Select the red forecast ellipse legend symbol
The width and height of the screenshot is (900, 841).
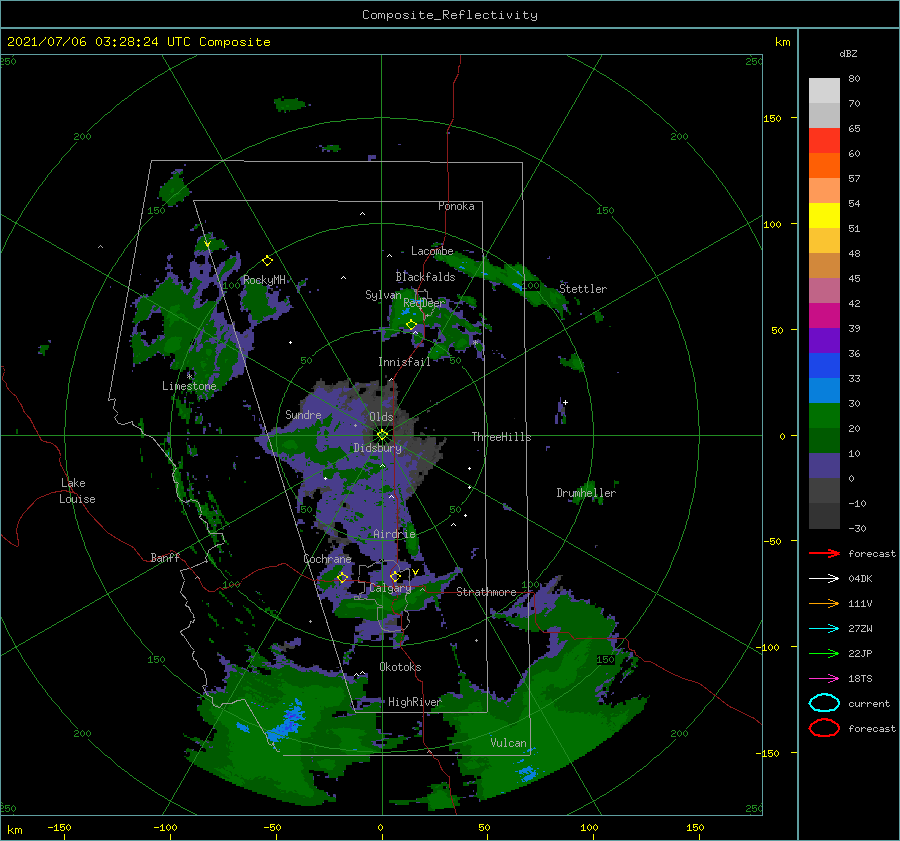(x=824, y=728)
